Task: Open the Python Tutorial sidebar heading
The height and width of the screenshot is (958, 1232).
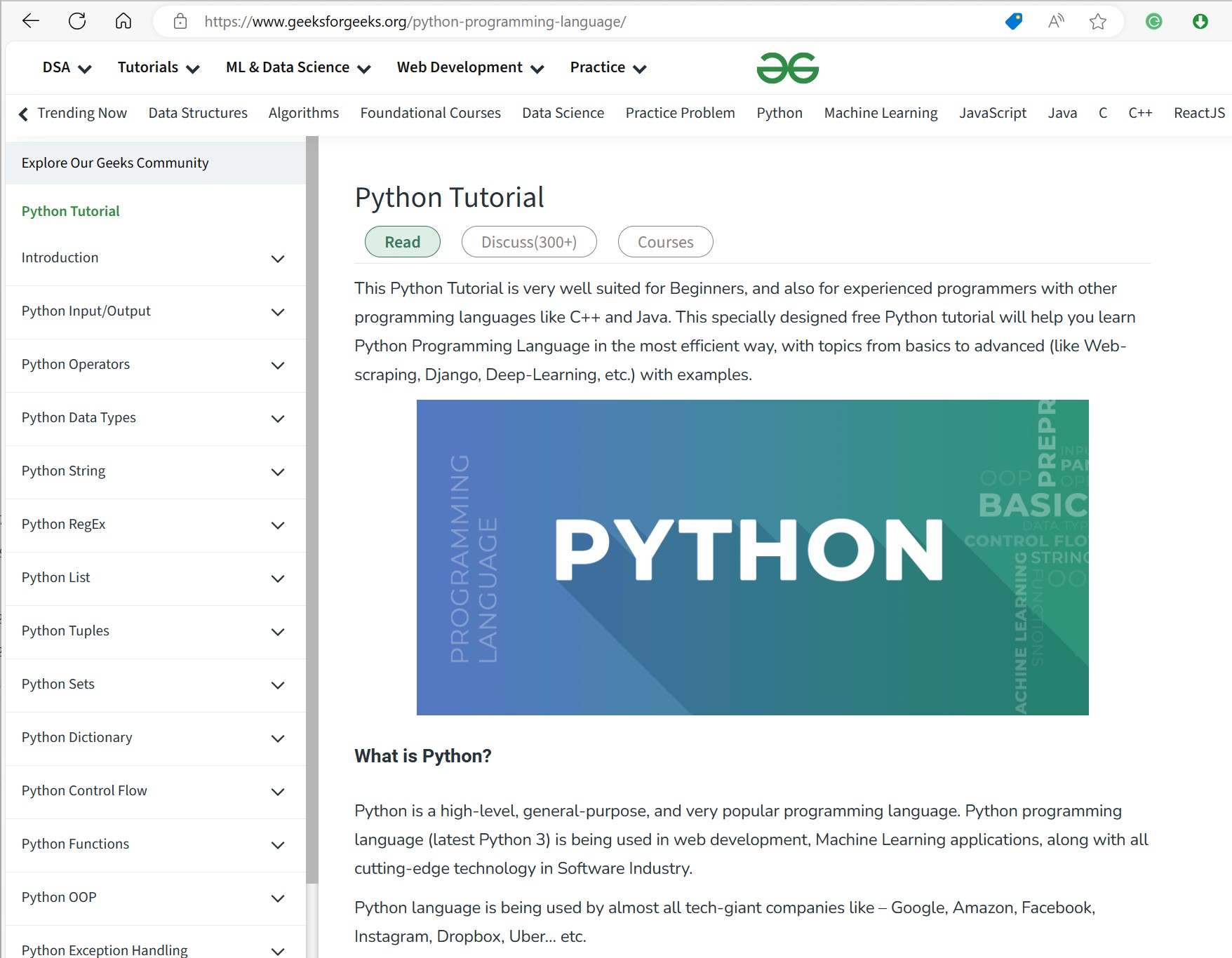Action: pos(71,211)
